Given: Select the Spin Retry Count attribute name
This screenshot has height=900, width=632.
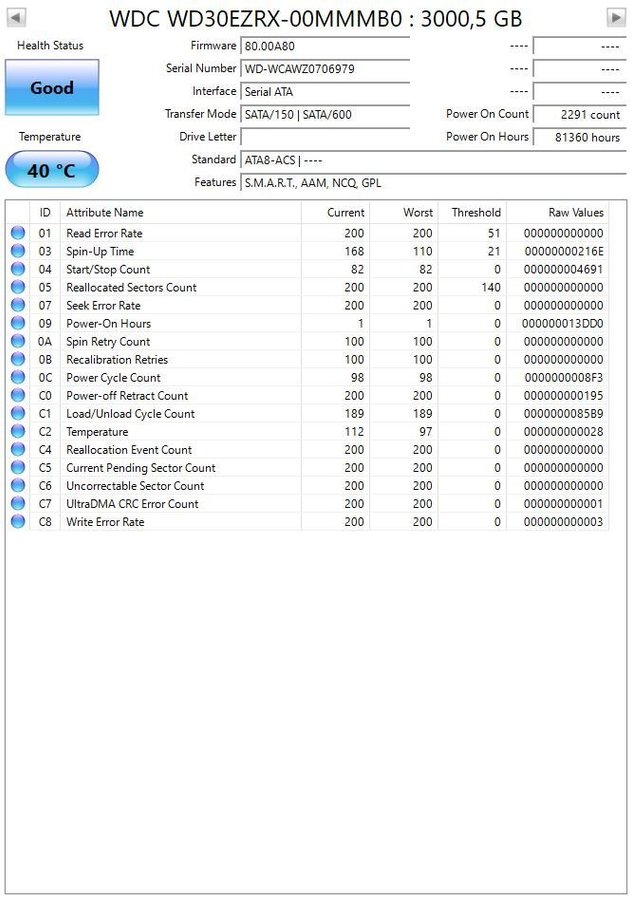Looking at the screenshot, I should (108, 342).
